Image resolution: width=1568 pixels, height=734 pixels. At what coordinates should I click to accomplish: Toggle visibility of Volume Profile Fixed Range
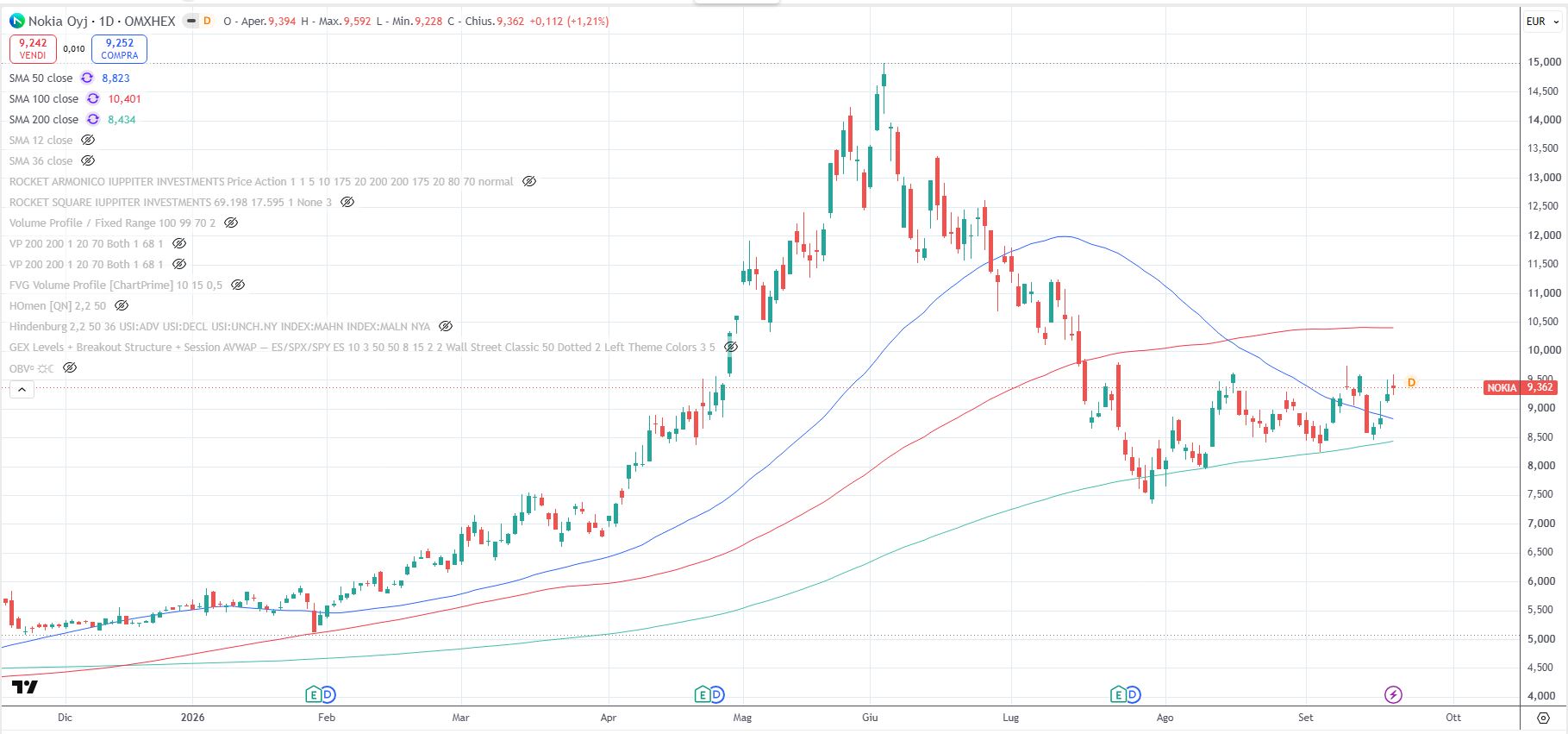tap(231, 223)
